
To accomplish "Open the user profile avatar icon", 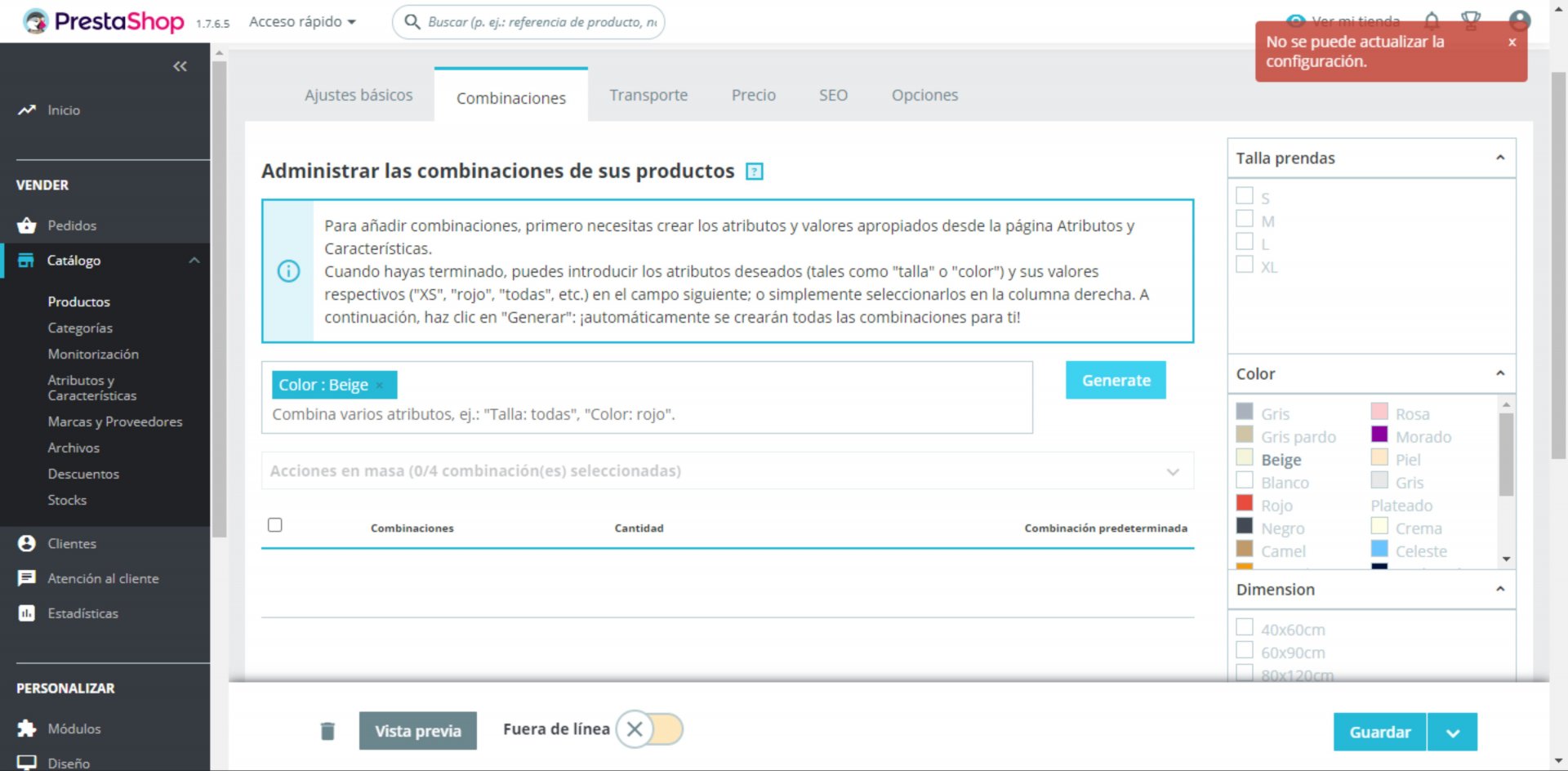I will [1519, 20].
